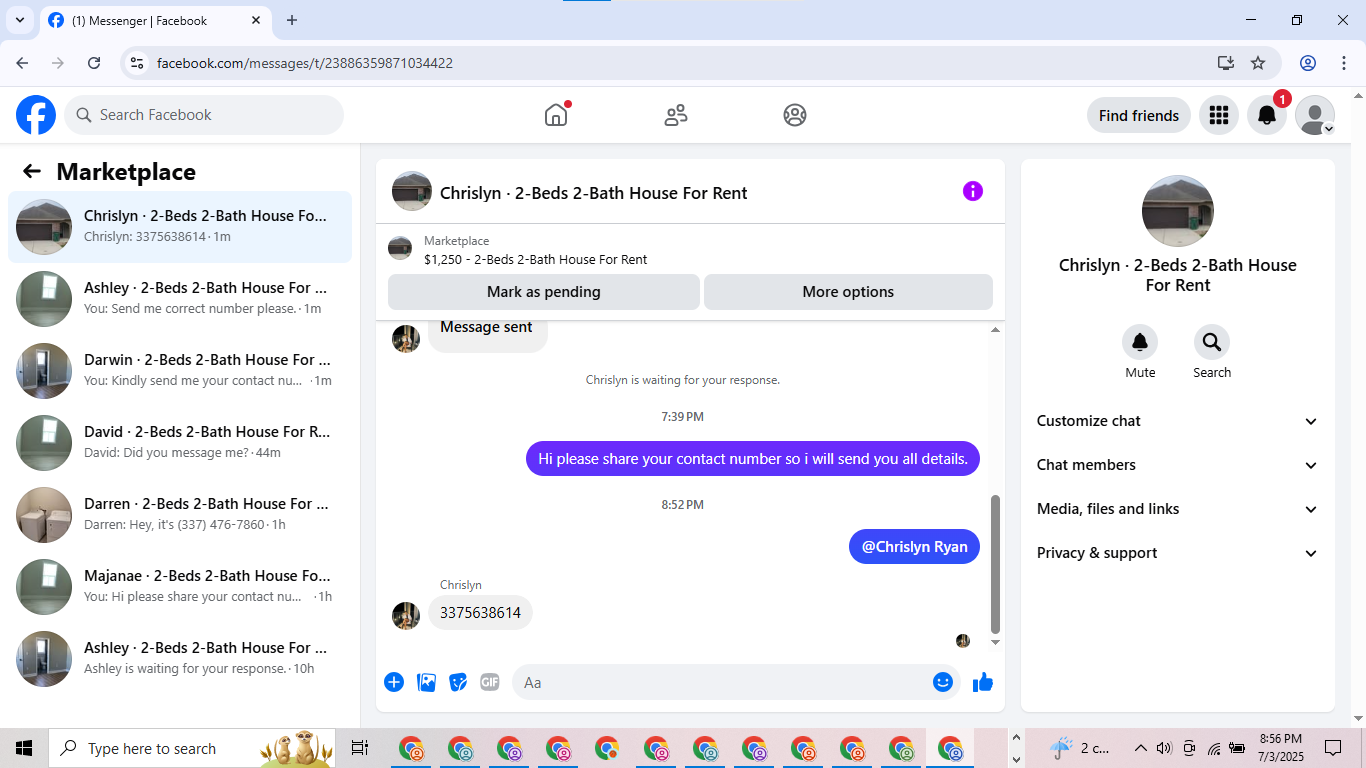Bookmark this page star icon
Screen dimensions: 1366x768
point(1258,63)
